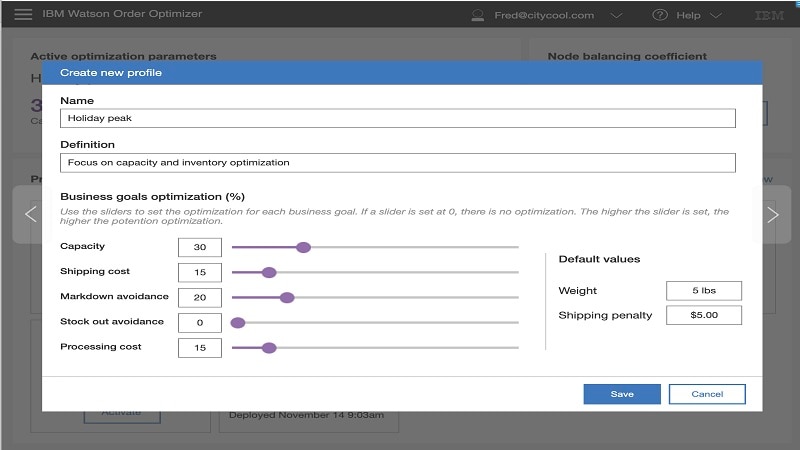Click the Capacity value box showing 30

tap(200, 247)
